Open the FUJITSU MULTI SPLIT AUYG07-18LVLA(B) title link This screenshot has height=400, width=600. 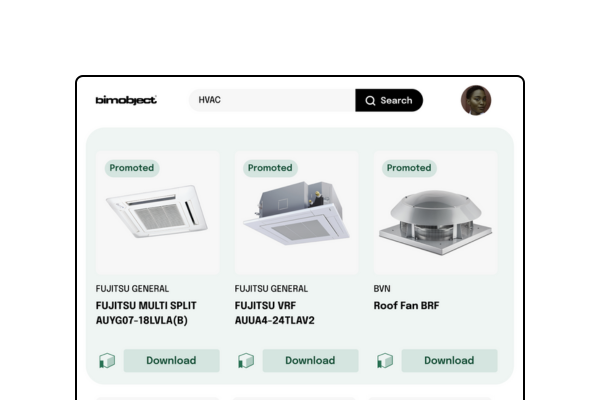pos(146,313)
